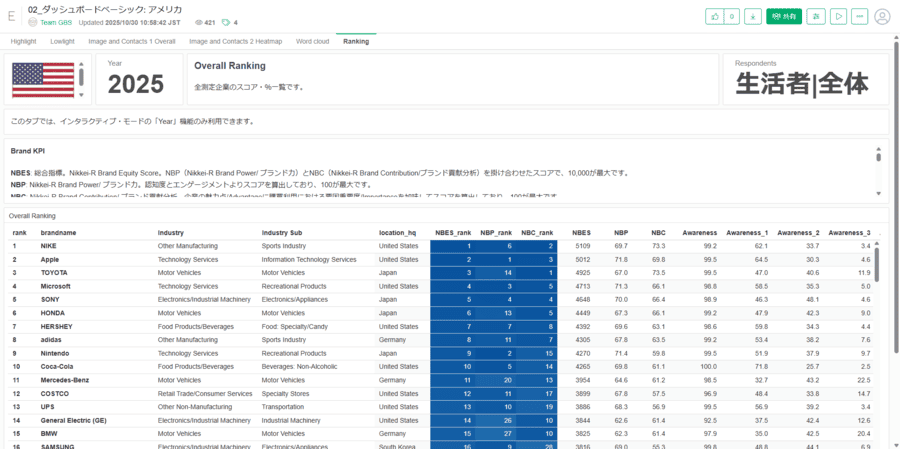Click the play triangle icon
Viewport: 900px width, 449px height.
(837, 17)
